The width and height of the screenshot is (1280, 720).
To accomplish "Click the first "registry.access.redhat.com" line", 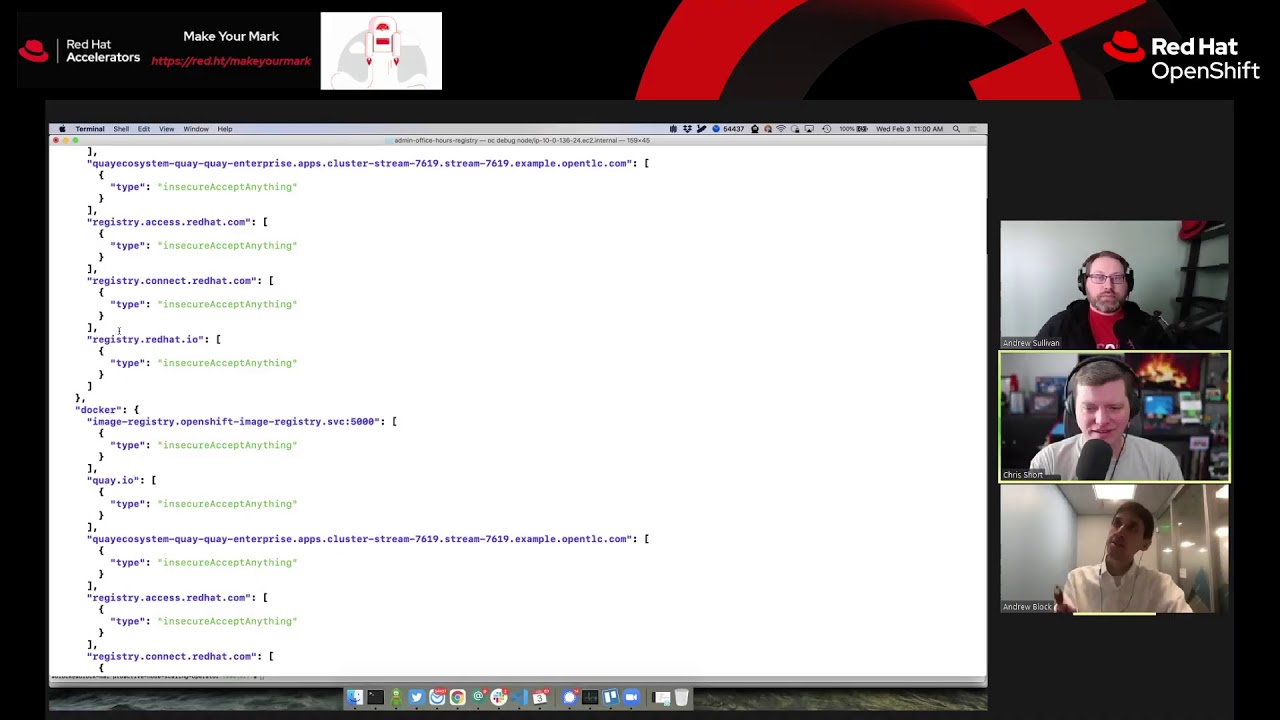I will pyautogui.click(x=177, y=222).
